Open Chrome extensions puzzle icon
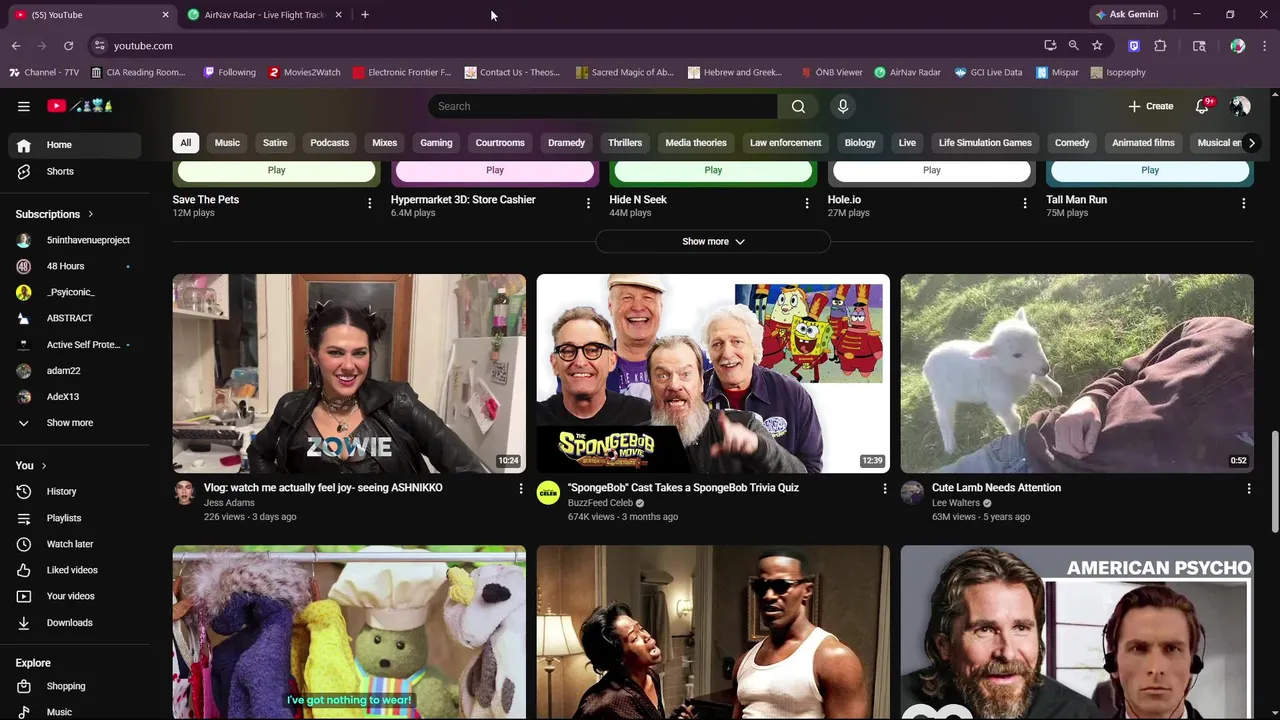The image size is (1280, 720). click(1160, 46)
